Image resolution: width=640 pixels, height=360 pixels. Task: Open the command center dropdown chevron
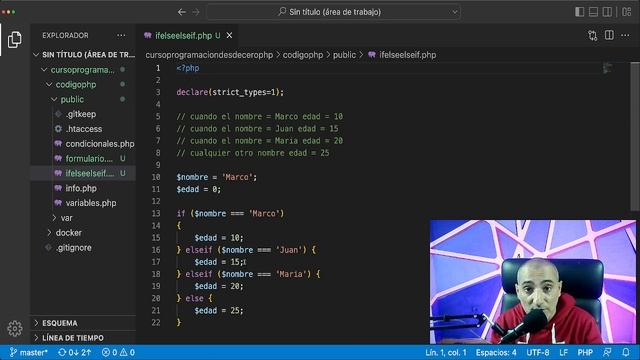coord(455,12)
